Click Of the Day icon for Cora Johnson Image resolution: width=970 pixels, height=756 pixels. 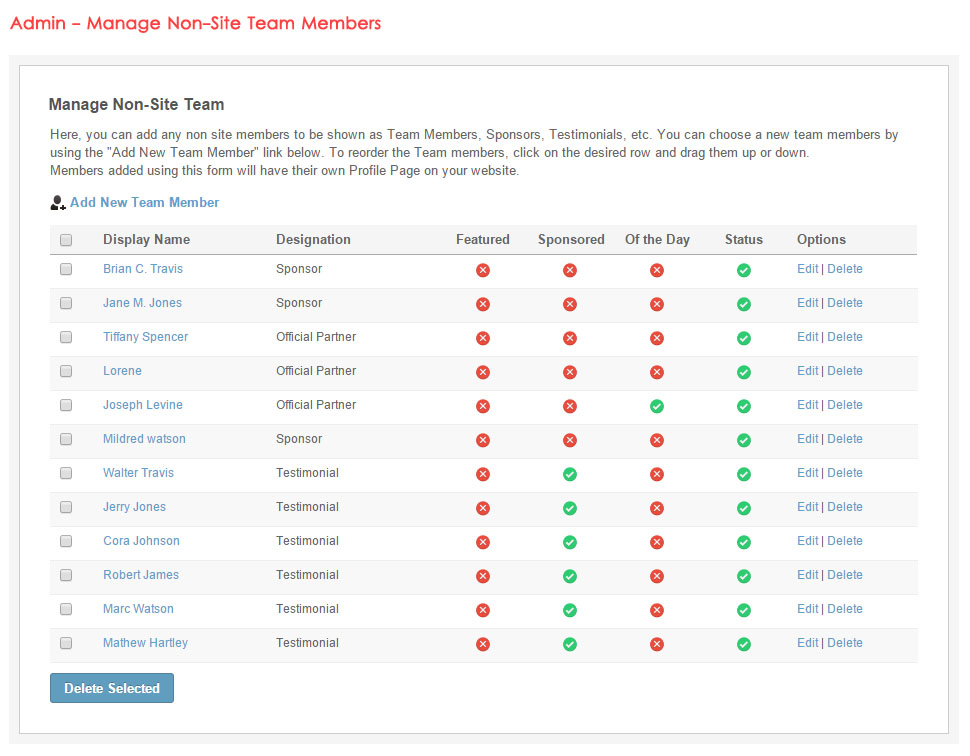click(657, 542)
